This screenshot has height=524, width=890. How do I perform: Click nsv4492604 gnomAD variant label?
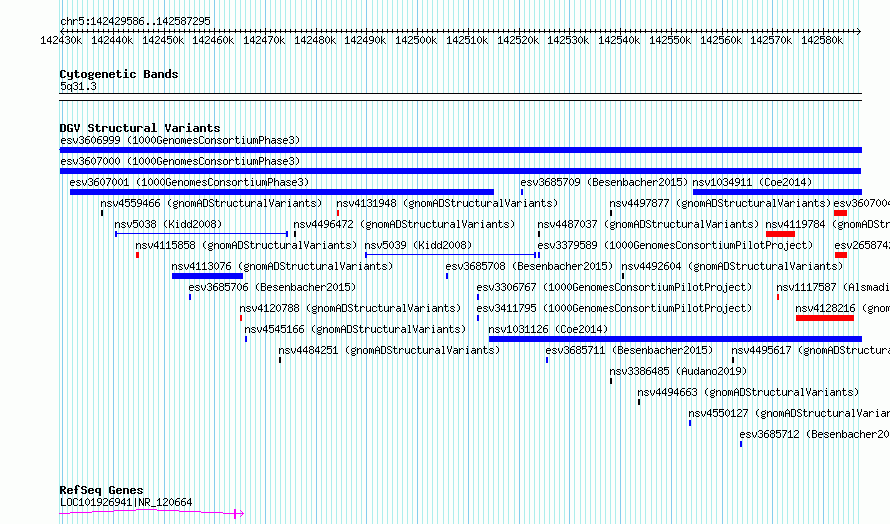[x=732, y=266]
